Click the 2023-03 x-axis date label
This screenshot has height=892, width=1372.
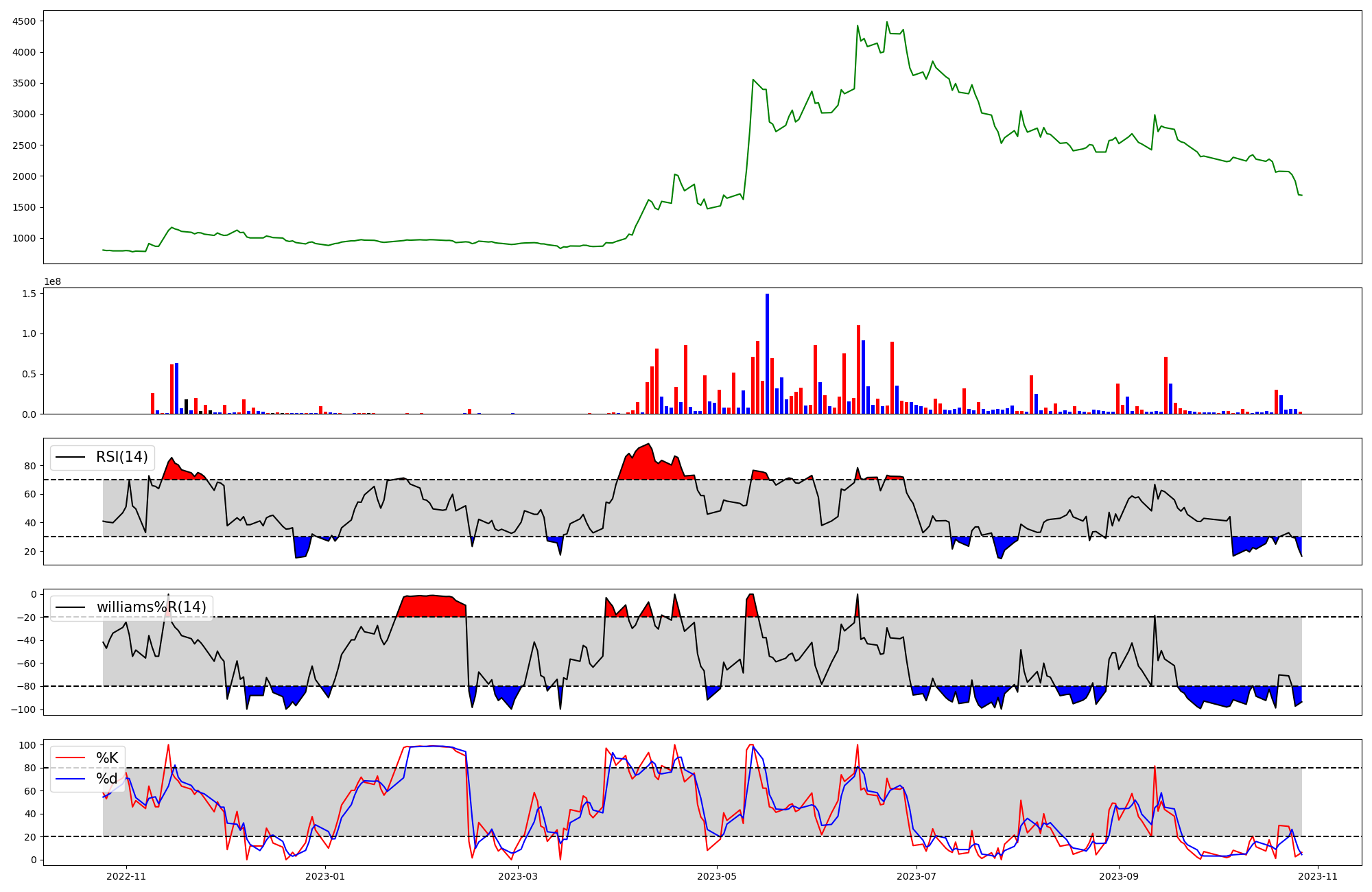(x=517, y=876)
